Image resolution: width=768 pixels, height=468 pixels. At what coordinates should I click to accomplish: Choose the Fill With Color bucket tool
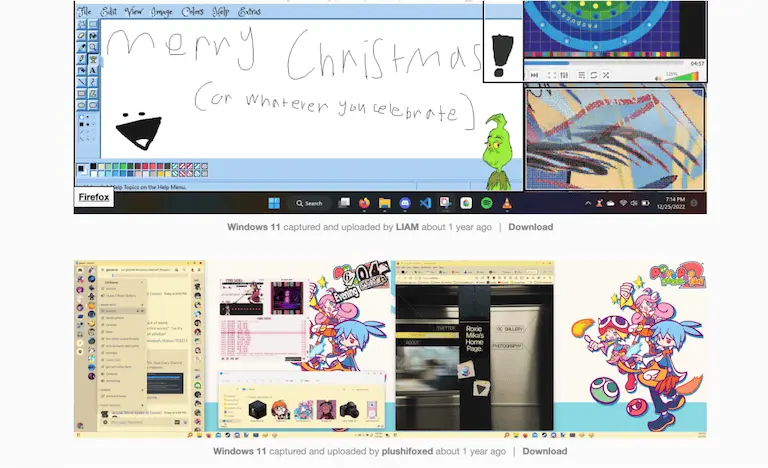pyautogui.click(x=93, y=36)
